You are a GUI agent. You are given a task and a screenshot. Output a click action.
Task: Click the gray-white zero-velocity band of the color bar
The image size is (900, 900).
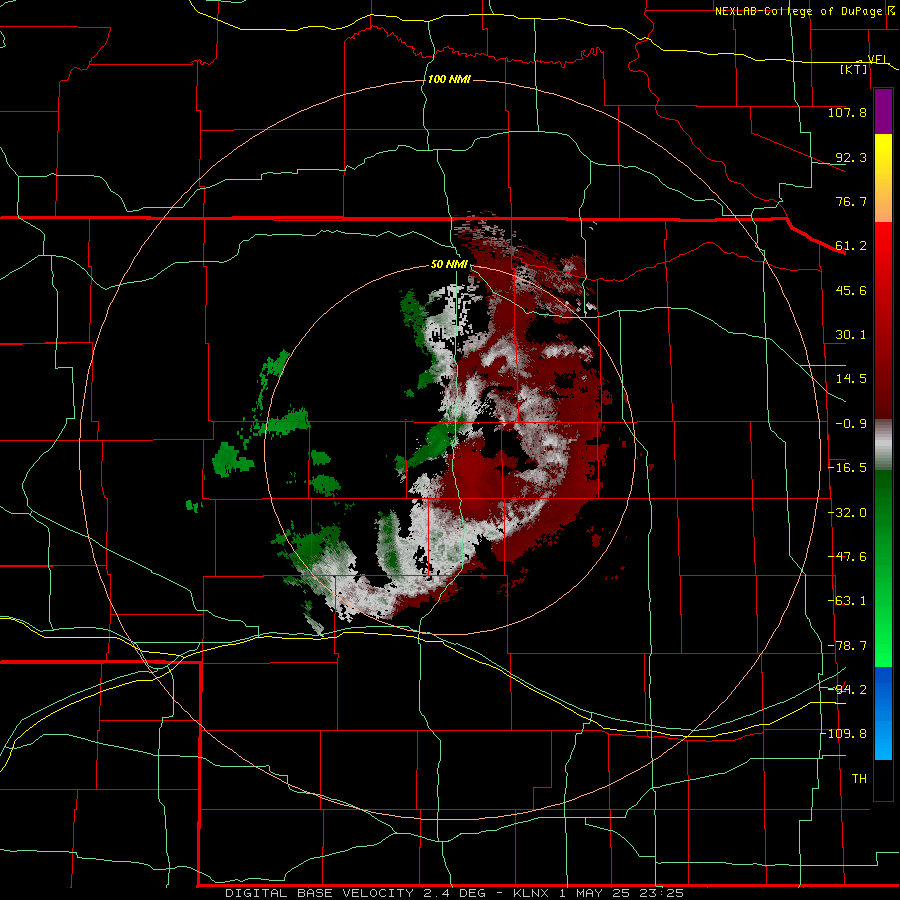[883, 445]
